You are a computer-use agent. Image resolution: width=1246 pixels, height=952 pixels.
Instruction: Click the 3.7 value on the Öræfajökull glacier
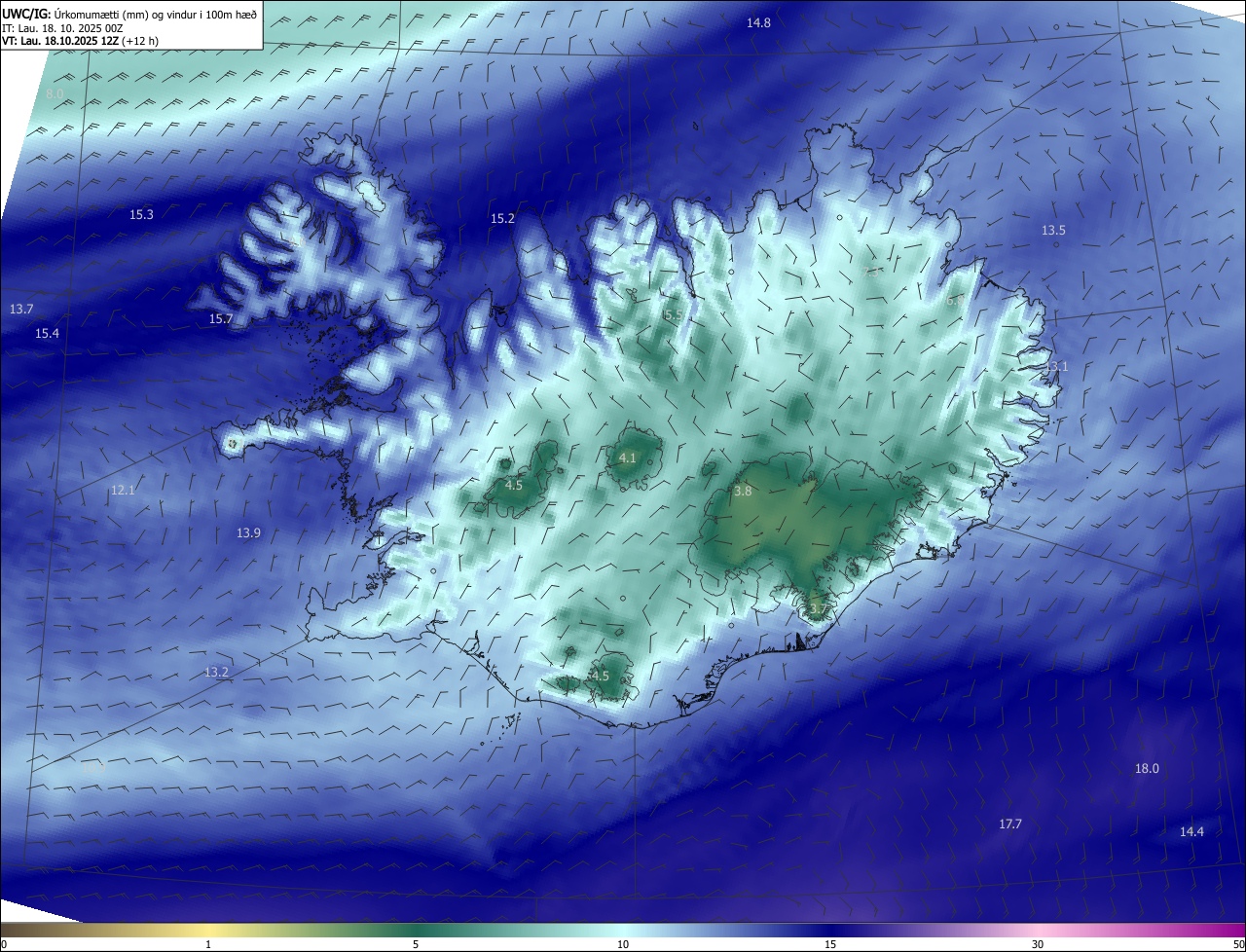click(818, 610)
